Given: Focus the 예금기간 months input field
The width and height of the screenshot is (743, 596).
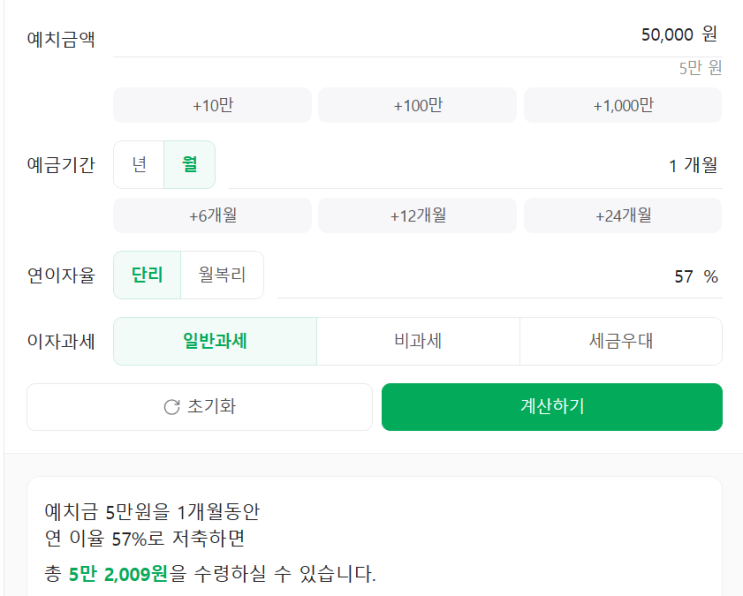Looking at the screenshot, I should [474, 166].
